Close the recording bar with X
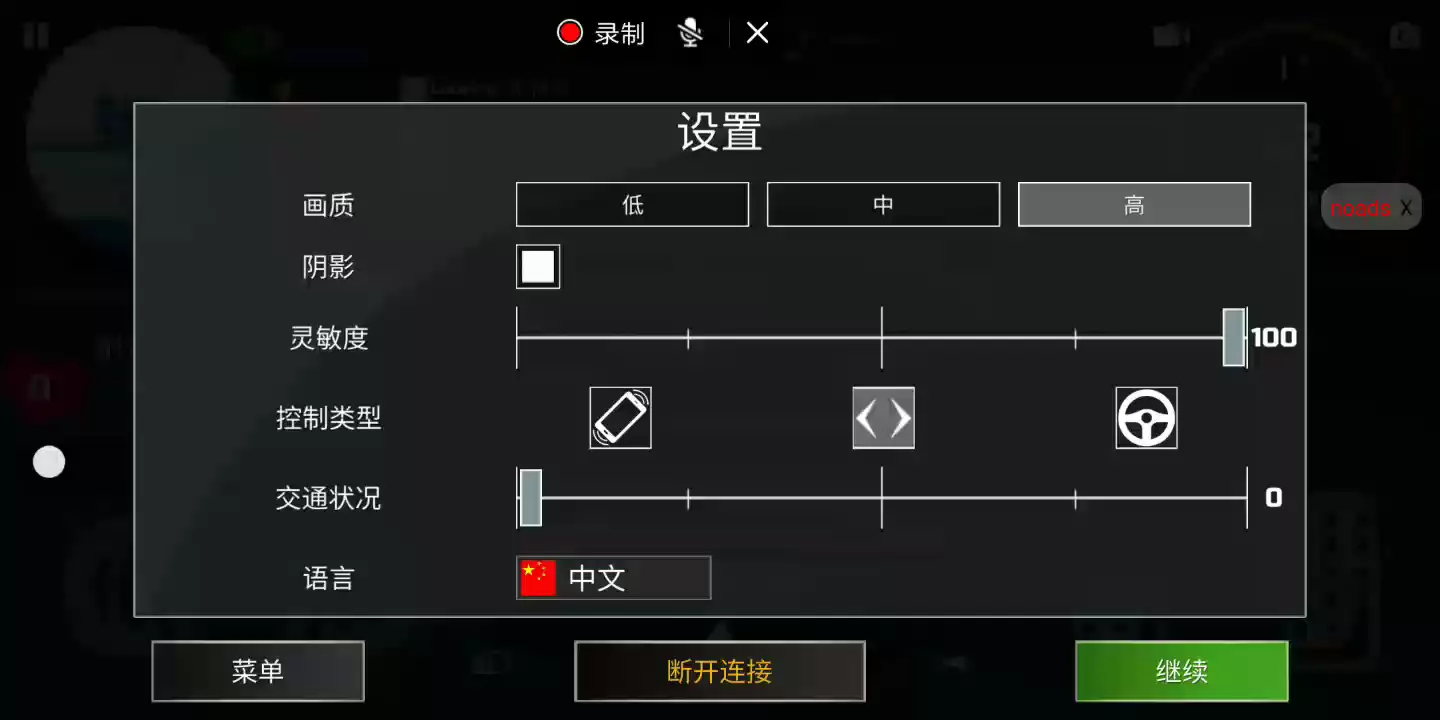Viewport: 1440px width, 720px height. (757, 33)
